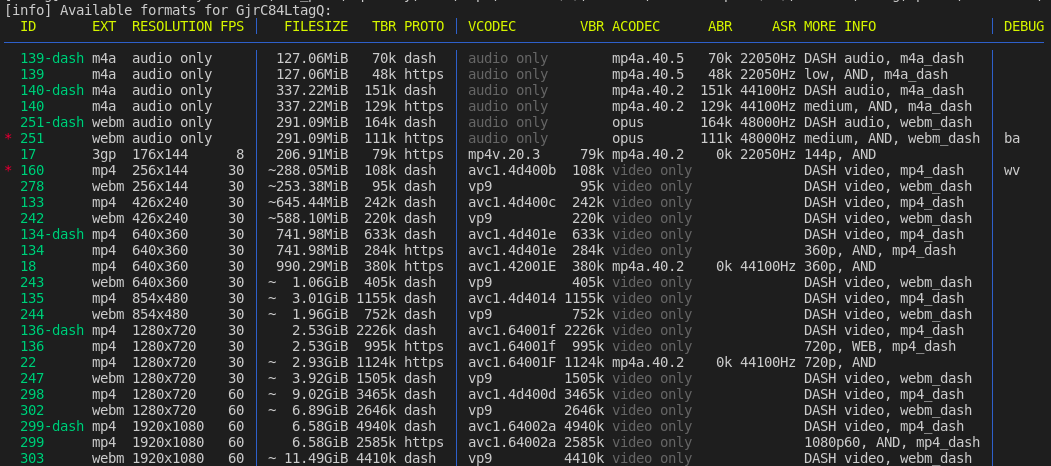Select format ID 242

click(32, 219)
